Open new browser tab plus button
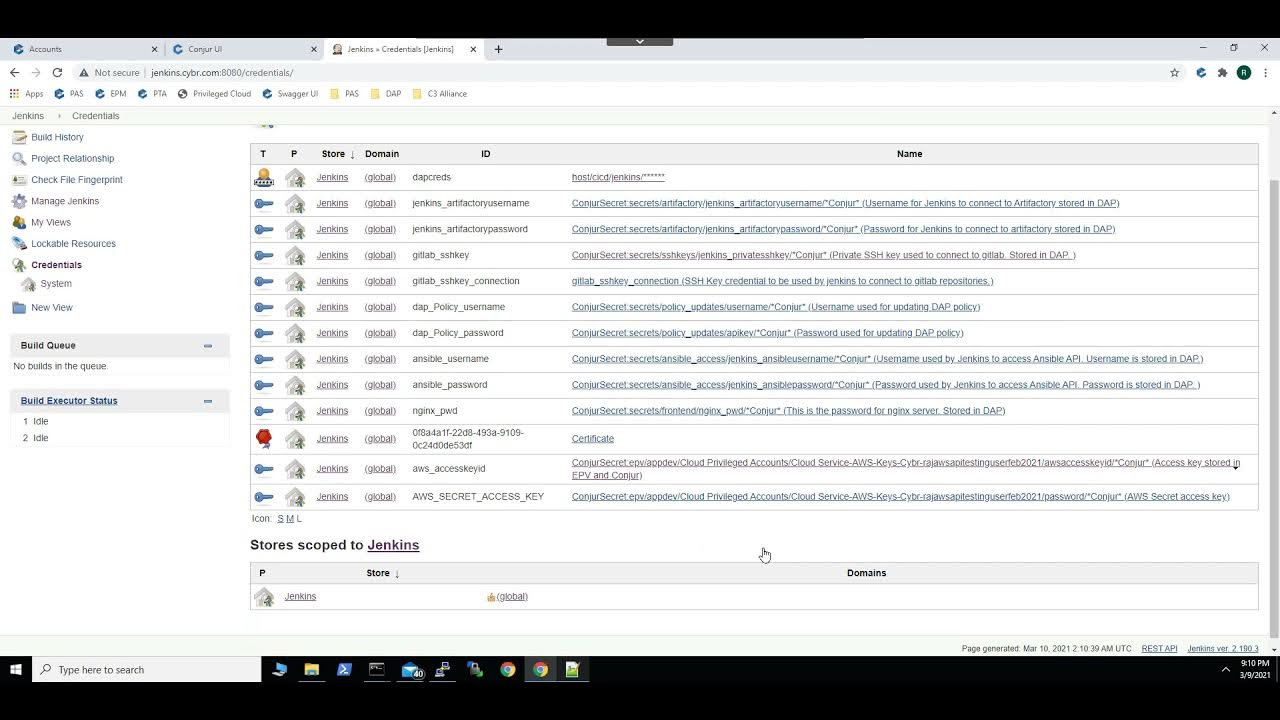Screen dimensions: 1280x720 (498, 49)
